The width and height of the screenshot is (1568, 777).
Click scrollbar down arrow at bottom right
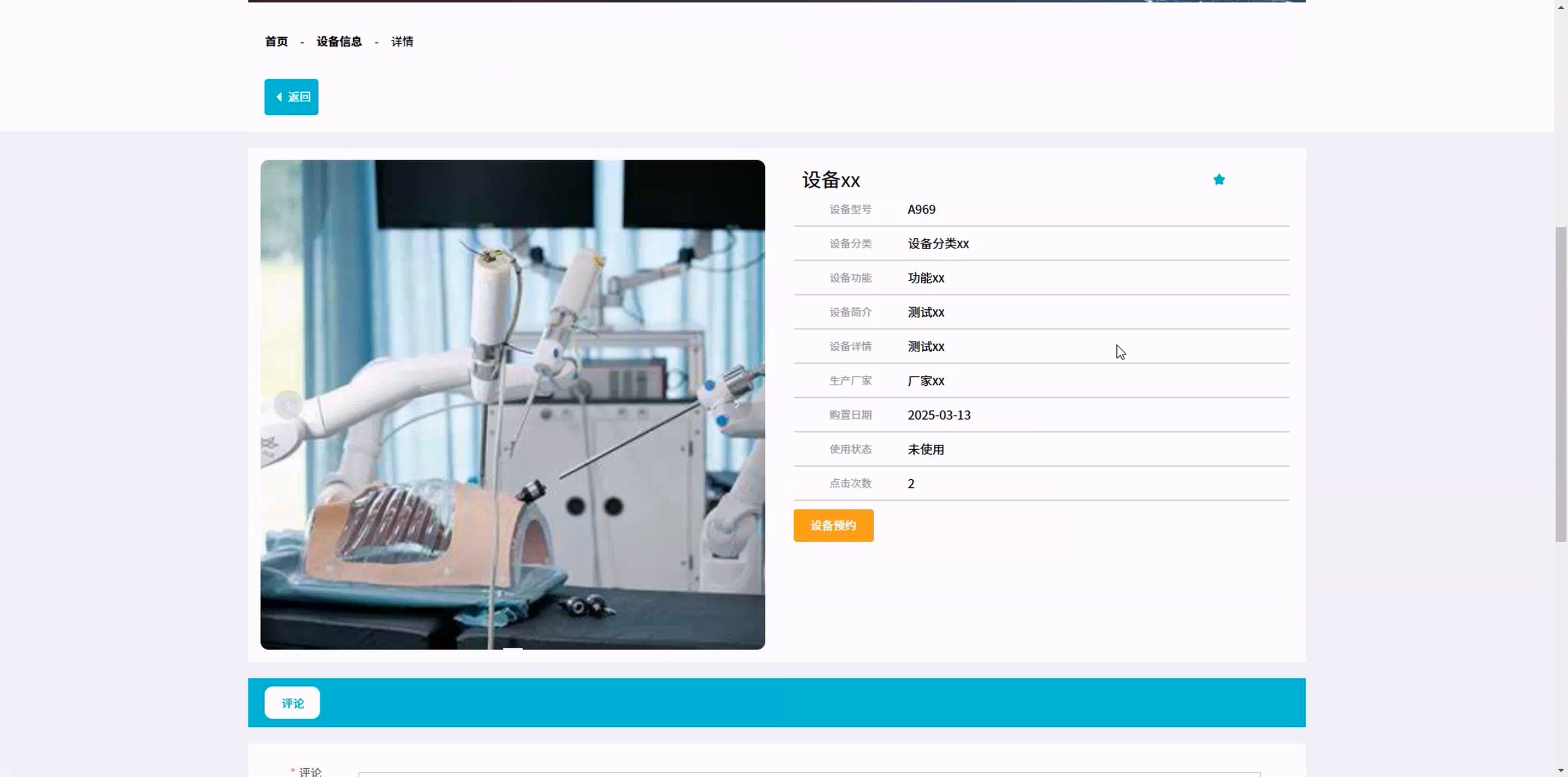click(x=1561, y=770)
